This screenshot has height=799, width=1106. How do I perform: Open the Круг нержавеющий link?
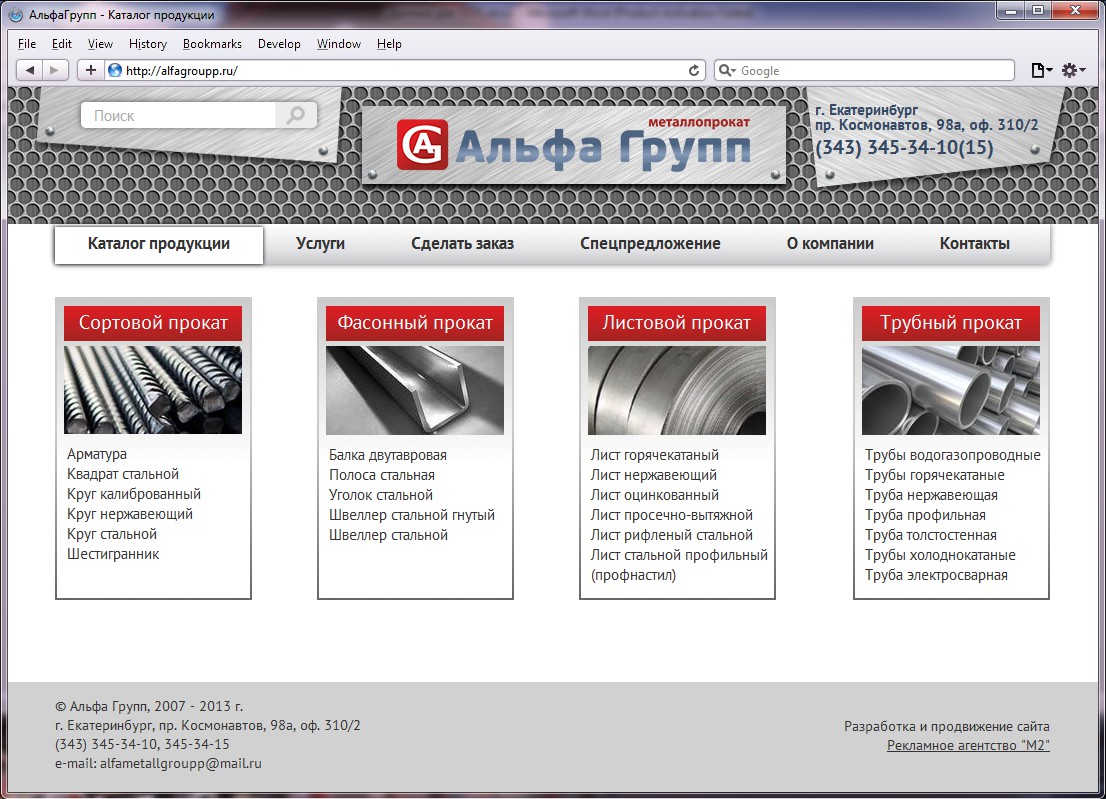coord(130,513)
